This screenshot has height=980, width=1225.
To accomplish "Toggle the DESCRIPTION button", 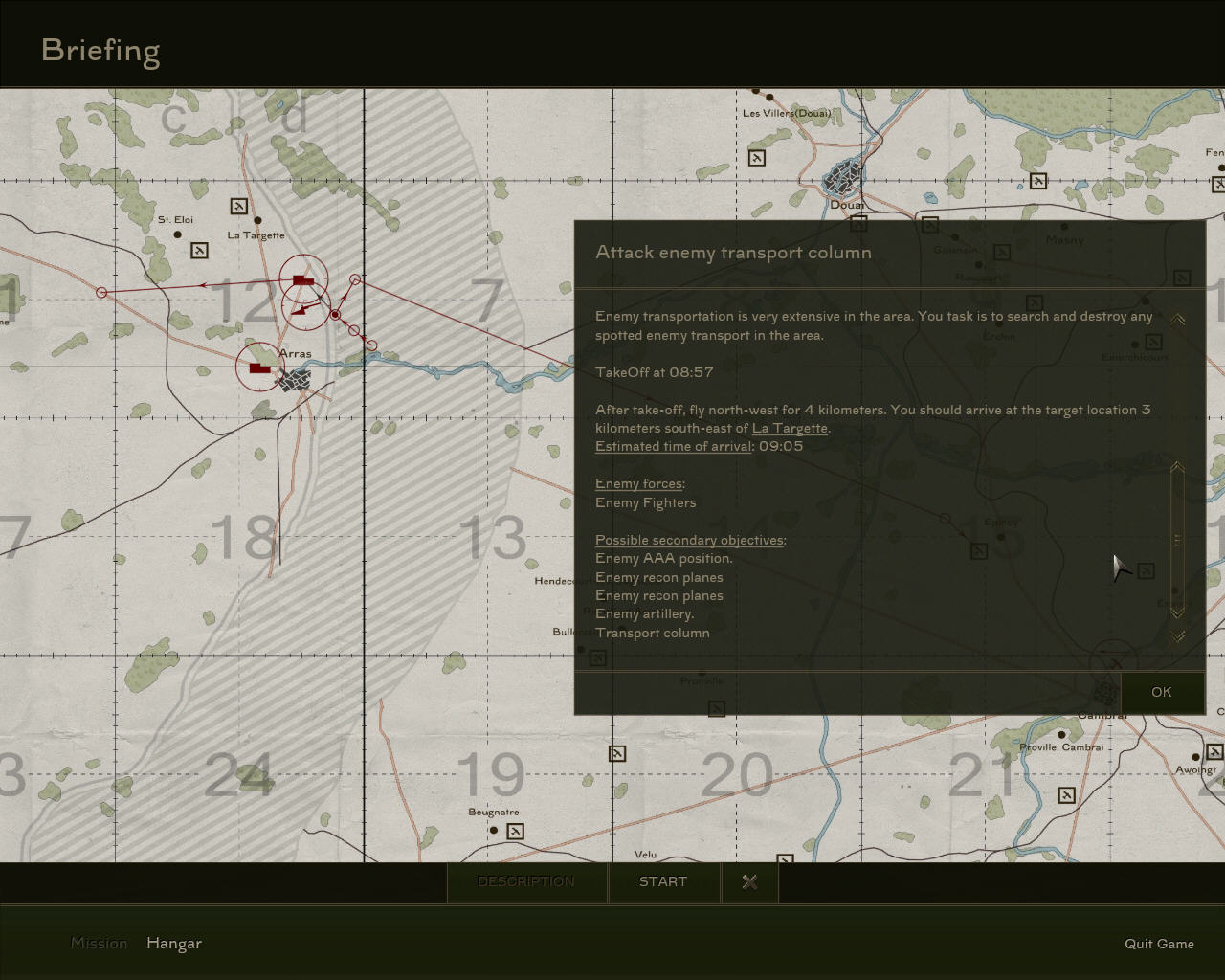I will (x=526, y=882).
